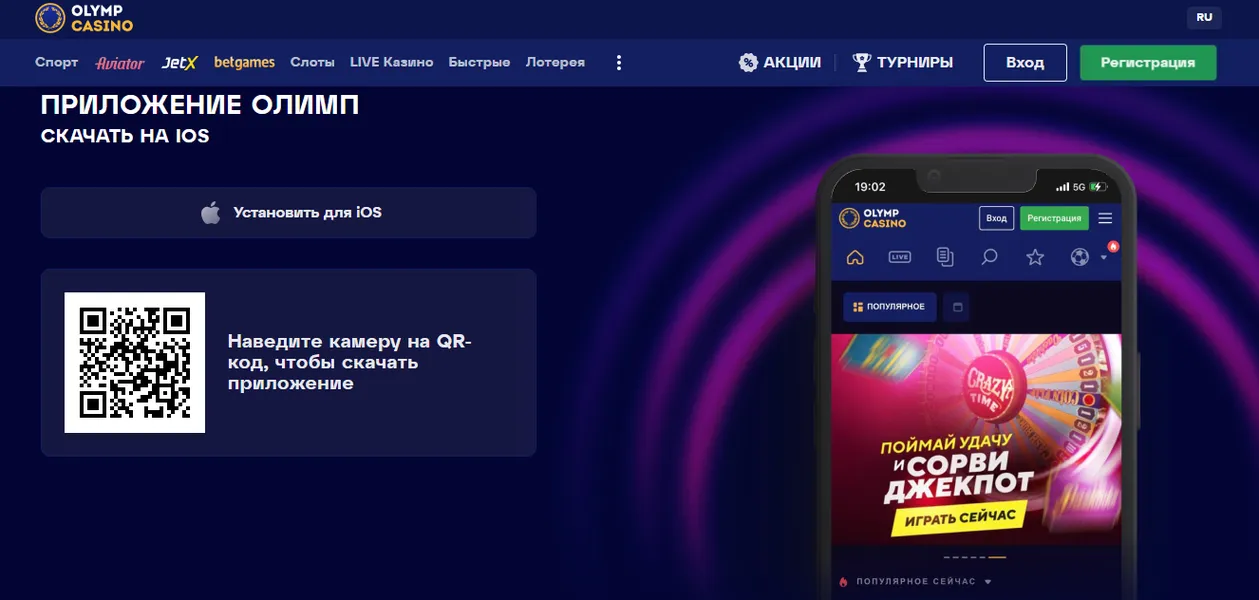Click the Olymp Casino logo
Image resolution: width=1259 pixels, height=600 pixels.
pos(84,18)
